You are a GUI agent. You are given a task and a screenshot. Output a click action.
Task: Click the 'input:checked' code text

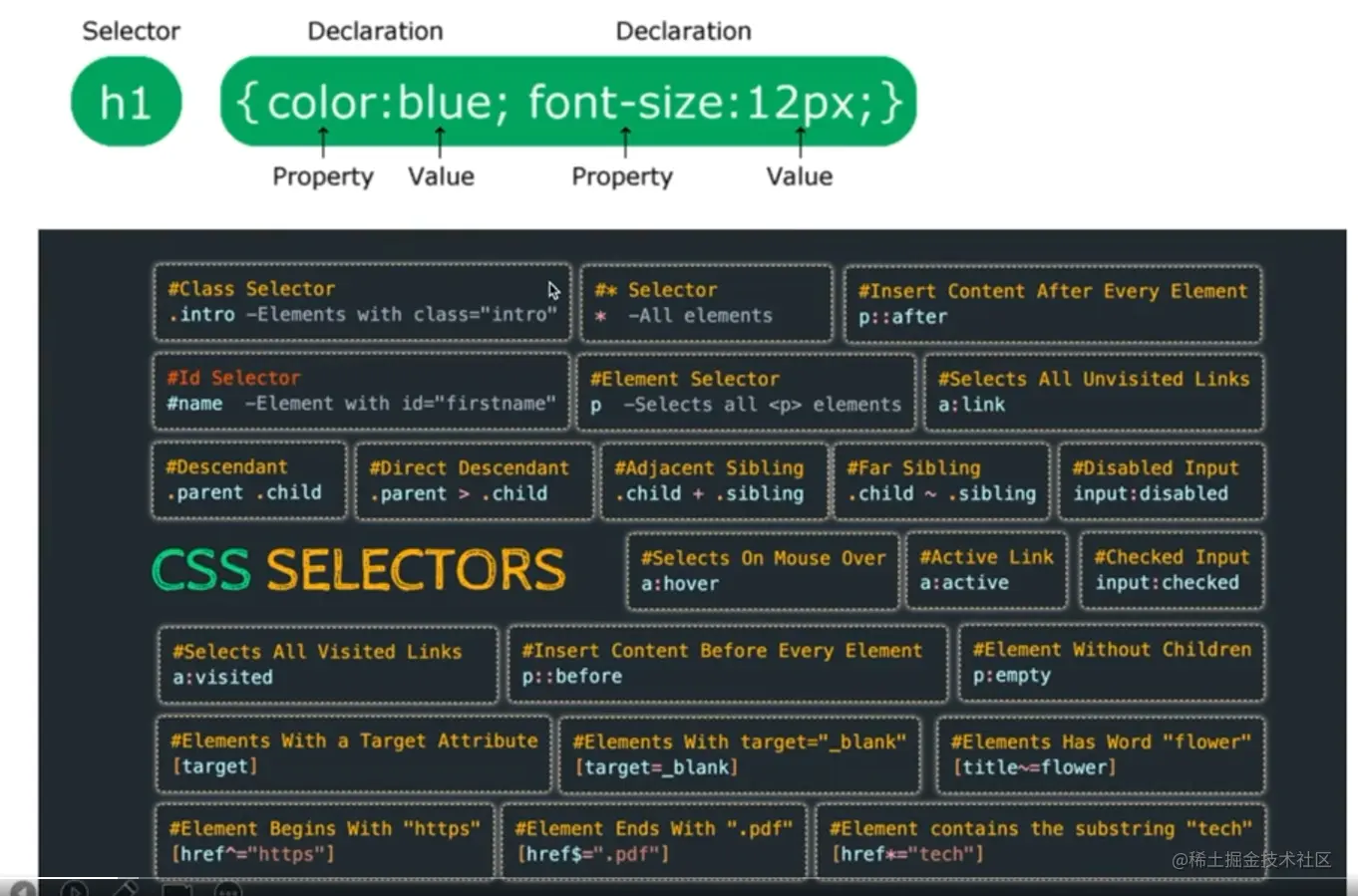1167,582
